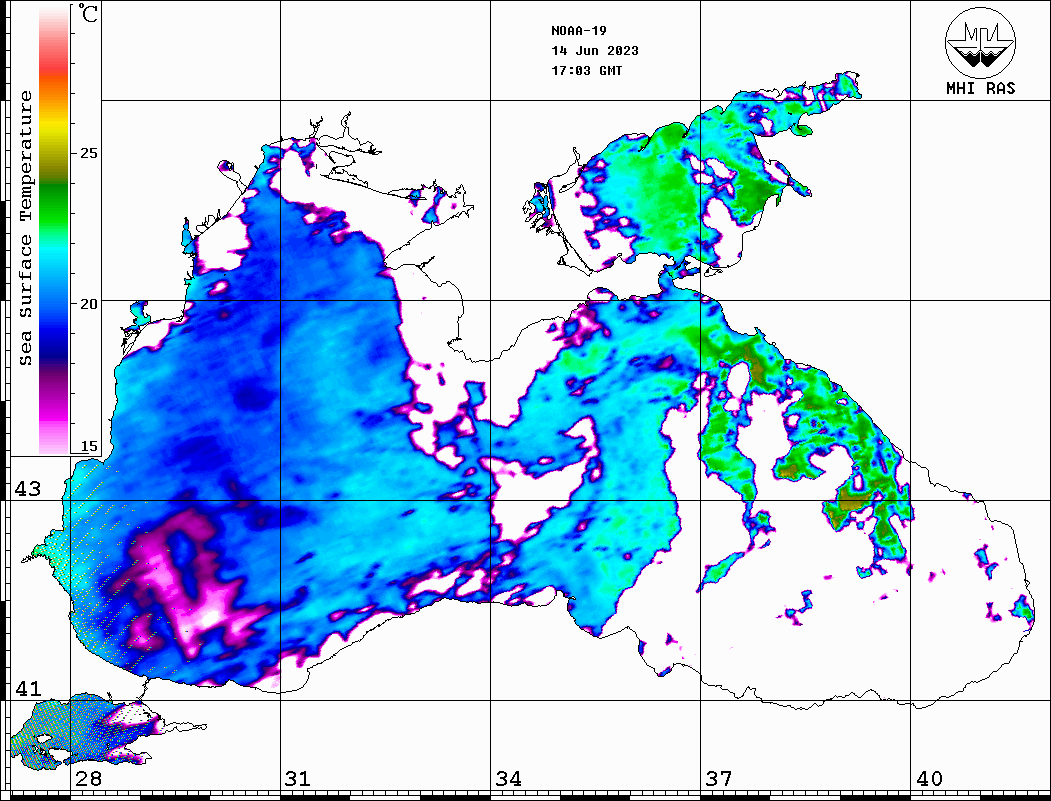1051x801 pixels.
Task: Click the MHI RAS logo emblem
Action: [x=980, y=42]
